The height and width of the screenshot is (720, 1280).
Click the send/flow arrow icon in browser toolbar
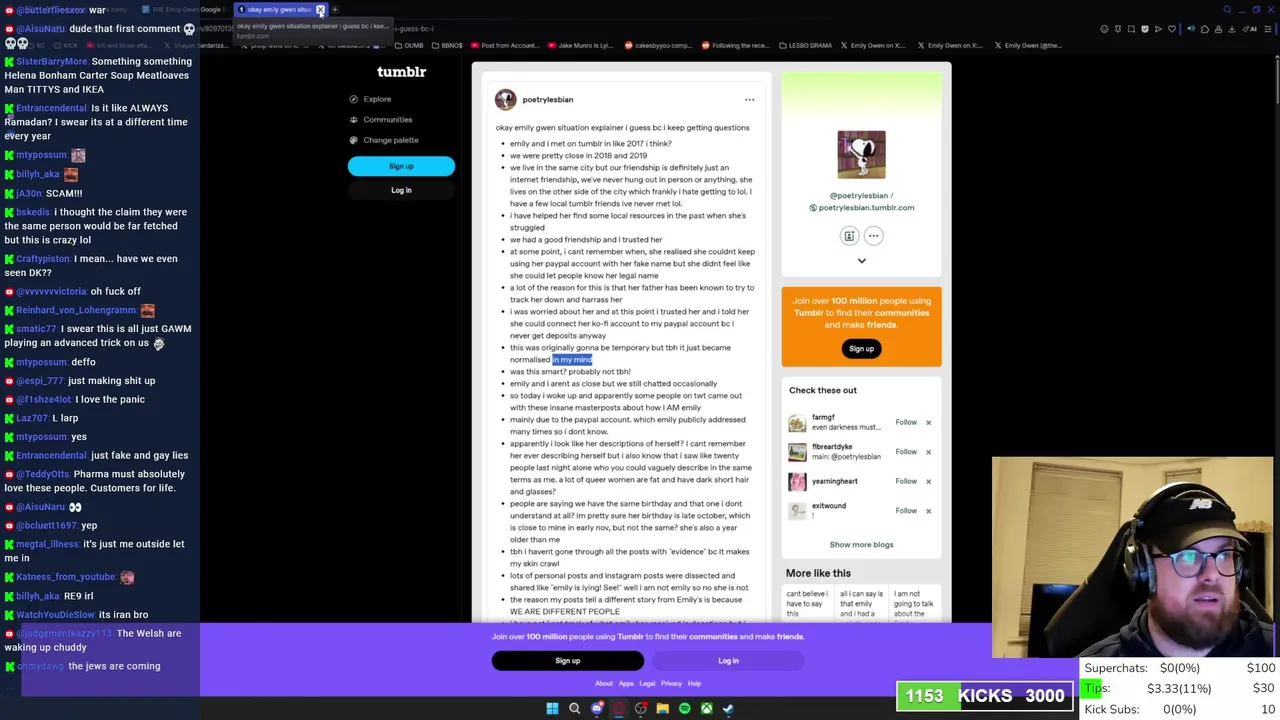[x=1158, y=29]
